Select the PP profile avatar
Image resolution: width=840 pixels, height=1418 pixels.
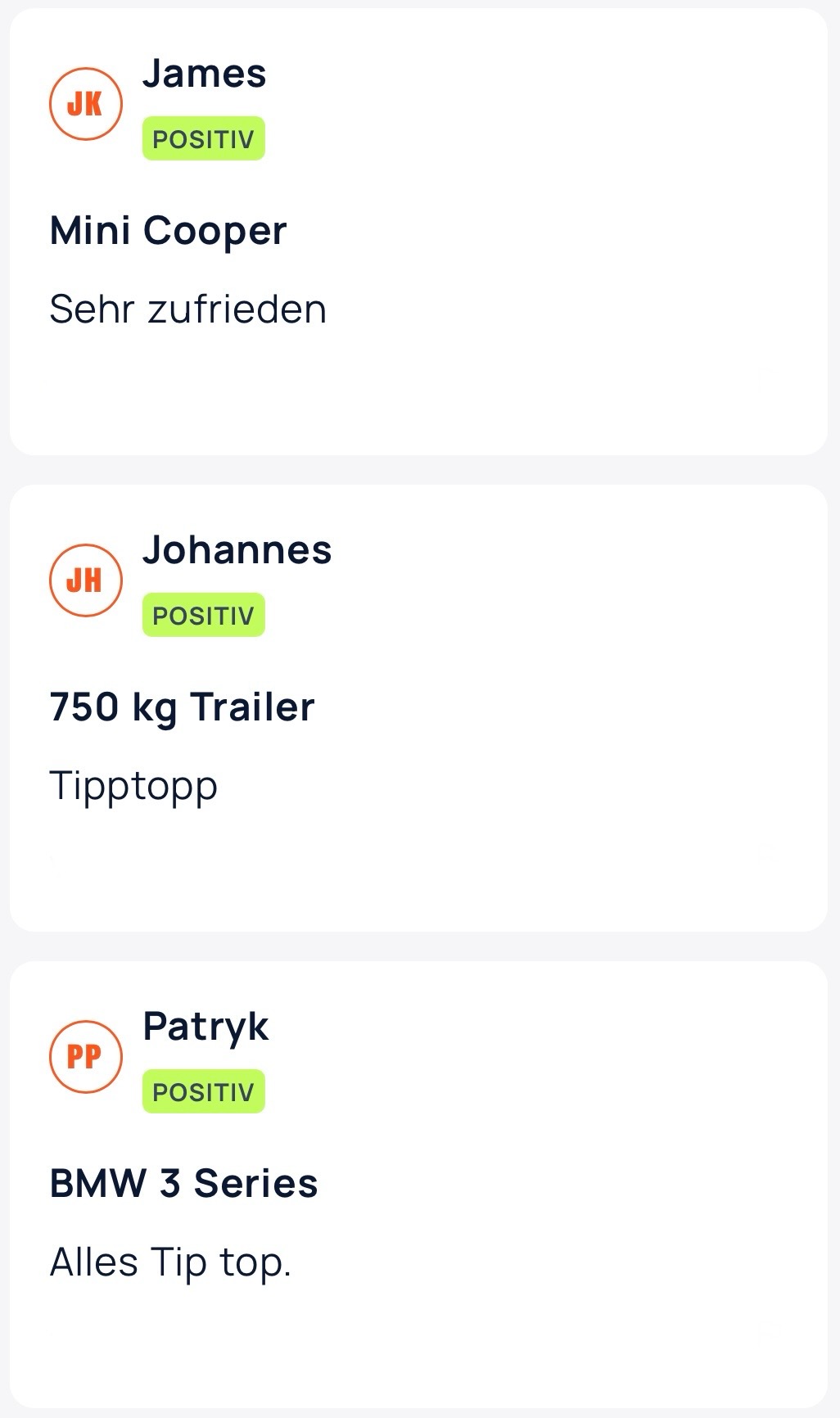[86, 1056]
